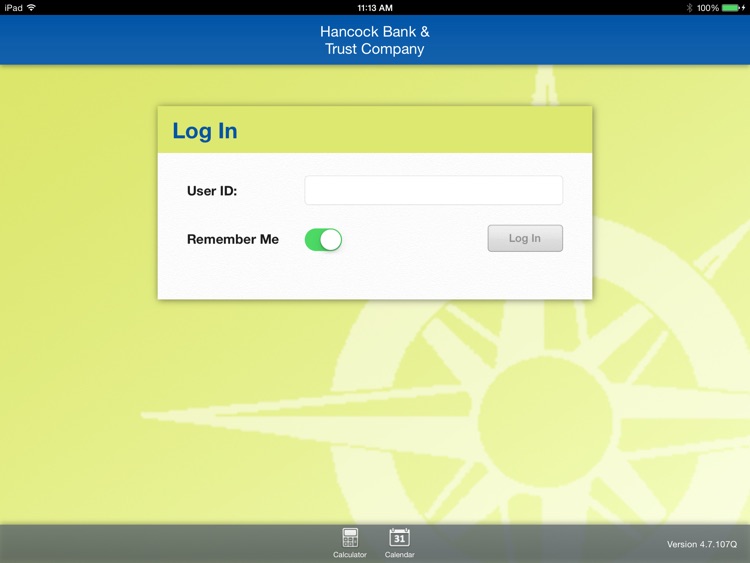Open the Calendar tool
The height and width of the screenshot is (563, 750).
(x=399, y=543)
